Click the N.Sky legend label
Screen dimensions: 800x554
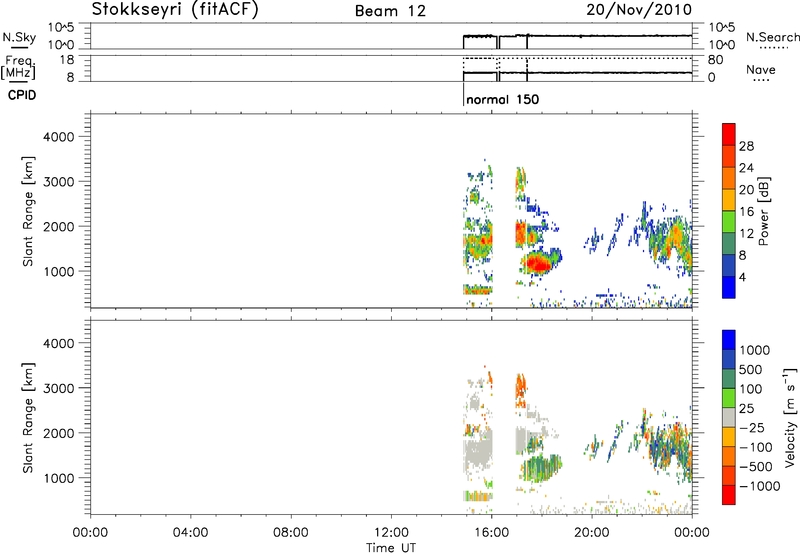tap(19, 37)
